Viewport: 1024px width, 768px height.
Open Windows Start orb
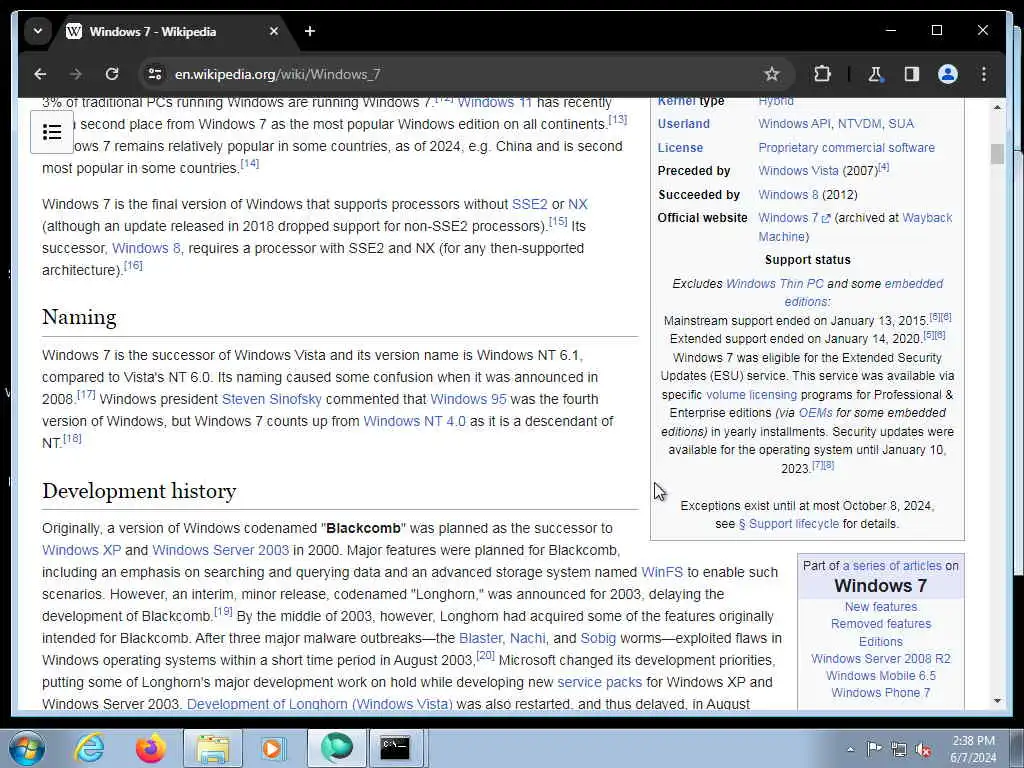(27, 748)
